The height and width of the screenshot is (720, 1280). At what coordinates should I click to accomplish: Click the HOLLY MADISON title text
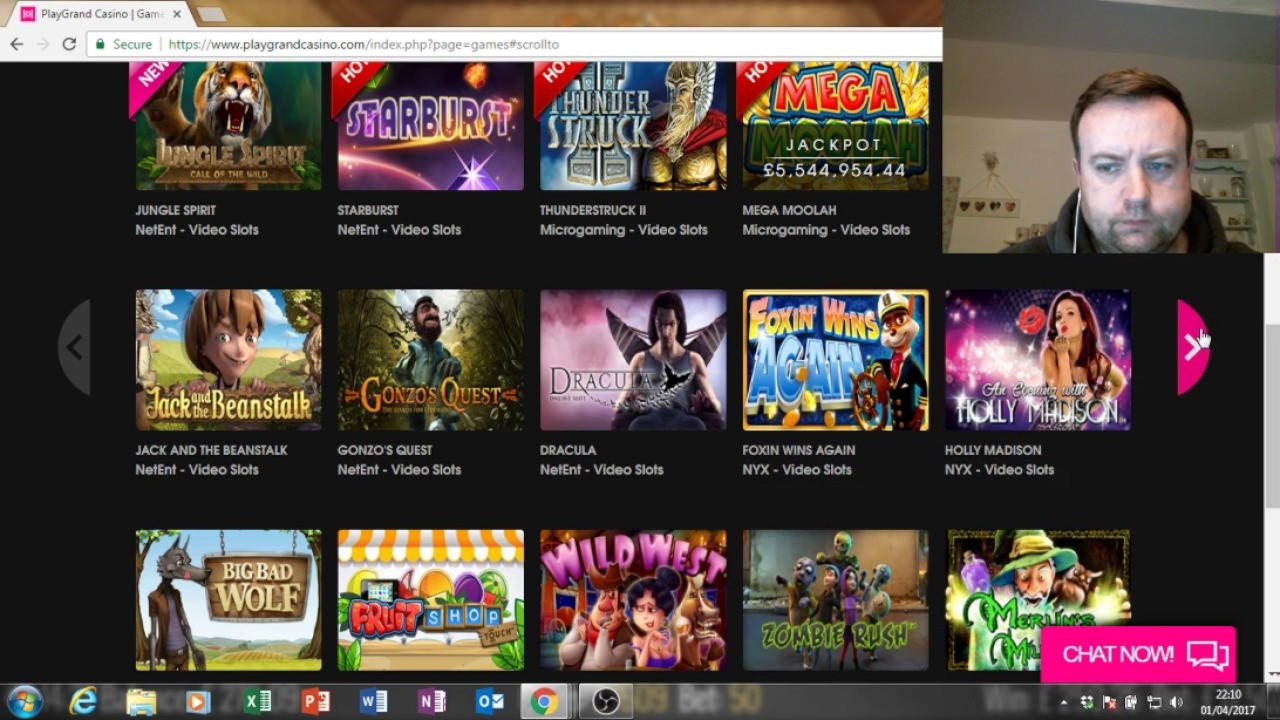tap(993, 450)
